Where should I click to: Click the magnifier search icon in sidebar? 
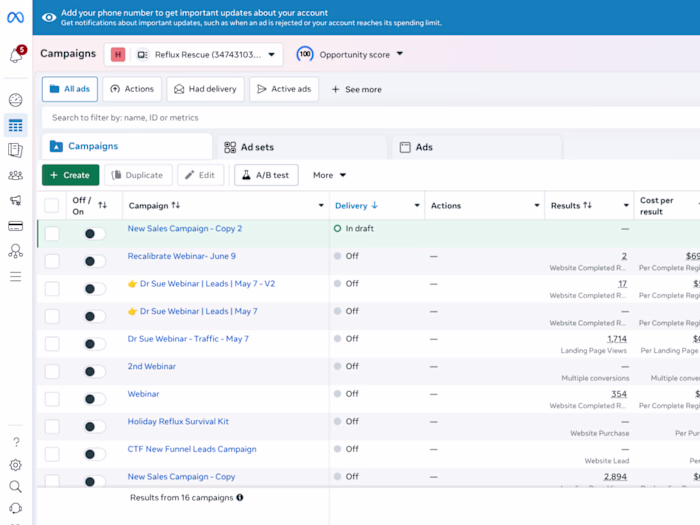[16, 487]
